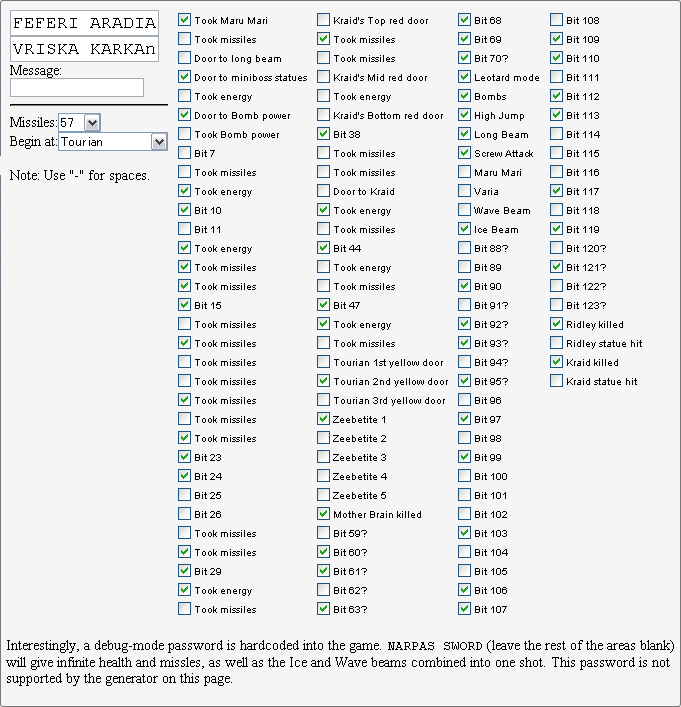Enable the Door to long beam checkbox
Screen dimensions: 681x707
[185, 58]
